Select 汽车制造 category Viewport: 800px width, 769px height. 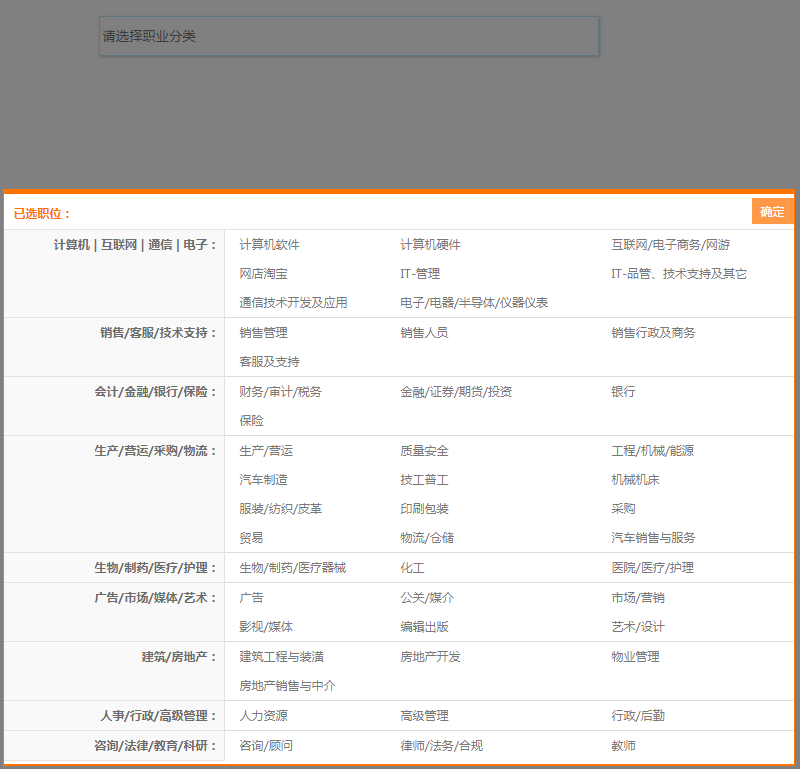pos(263,480)
